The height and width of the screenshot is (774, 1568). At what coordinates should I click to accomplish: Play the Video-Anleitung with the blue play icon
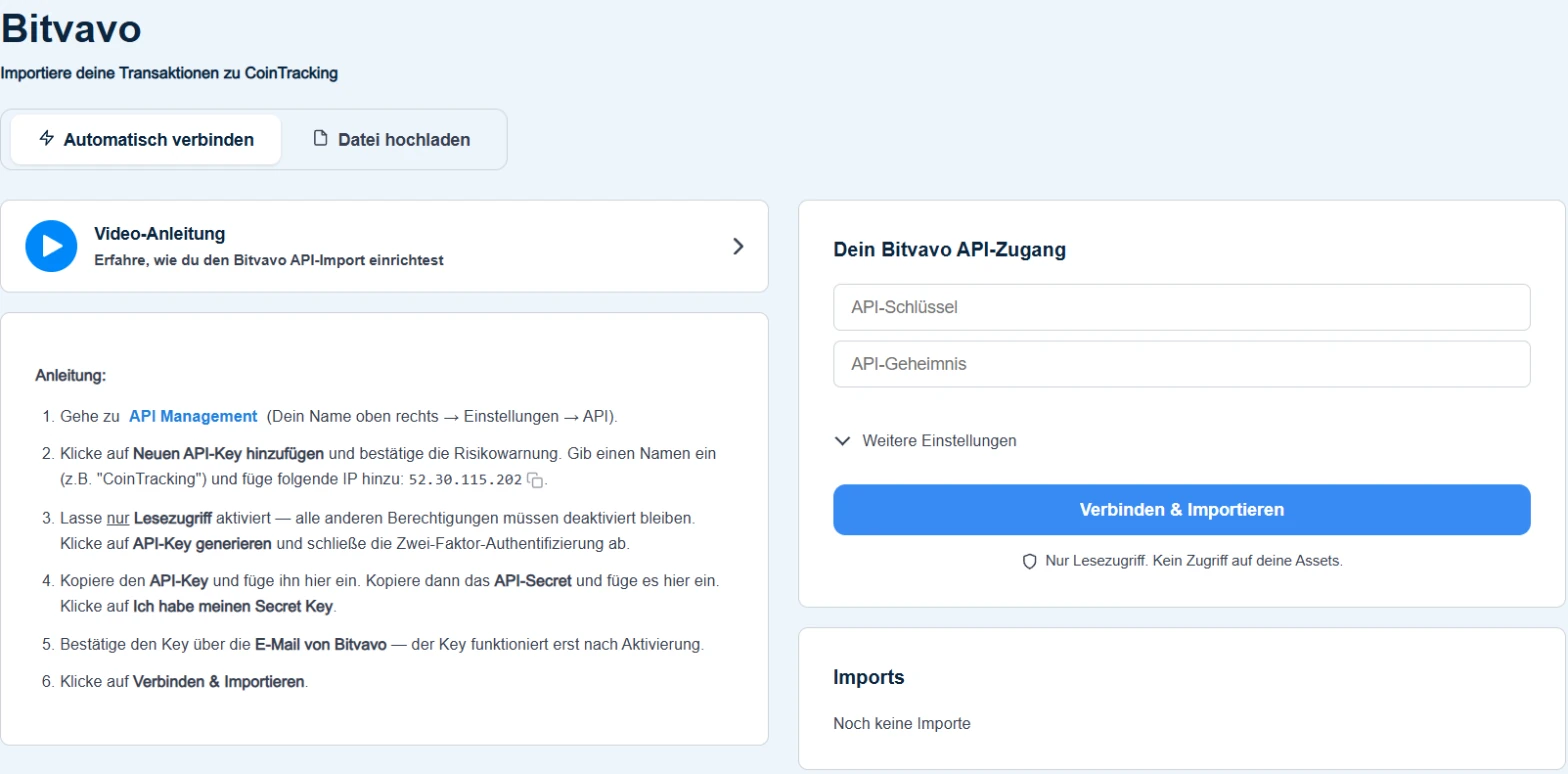(51, 246)
